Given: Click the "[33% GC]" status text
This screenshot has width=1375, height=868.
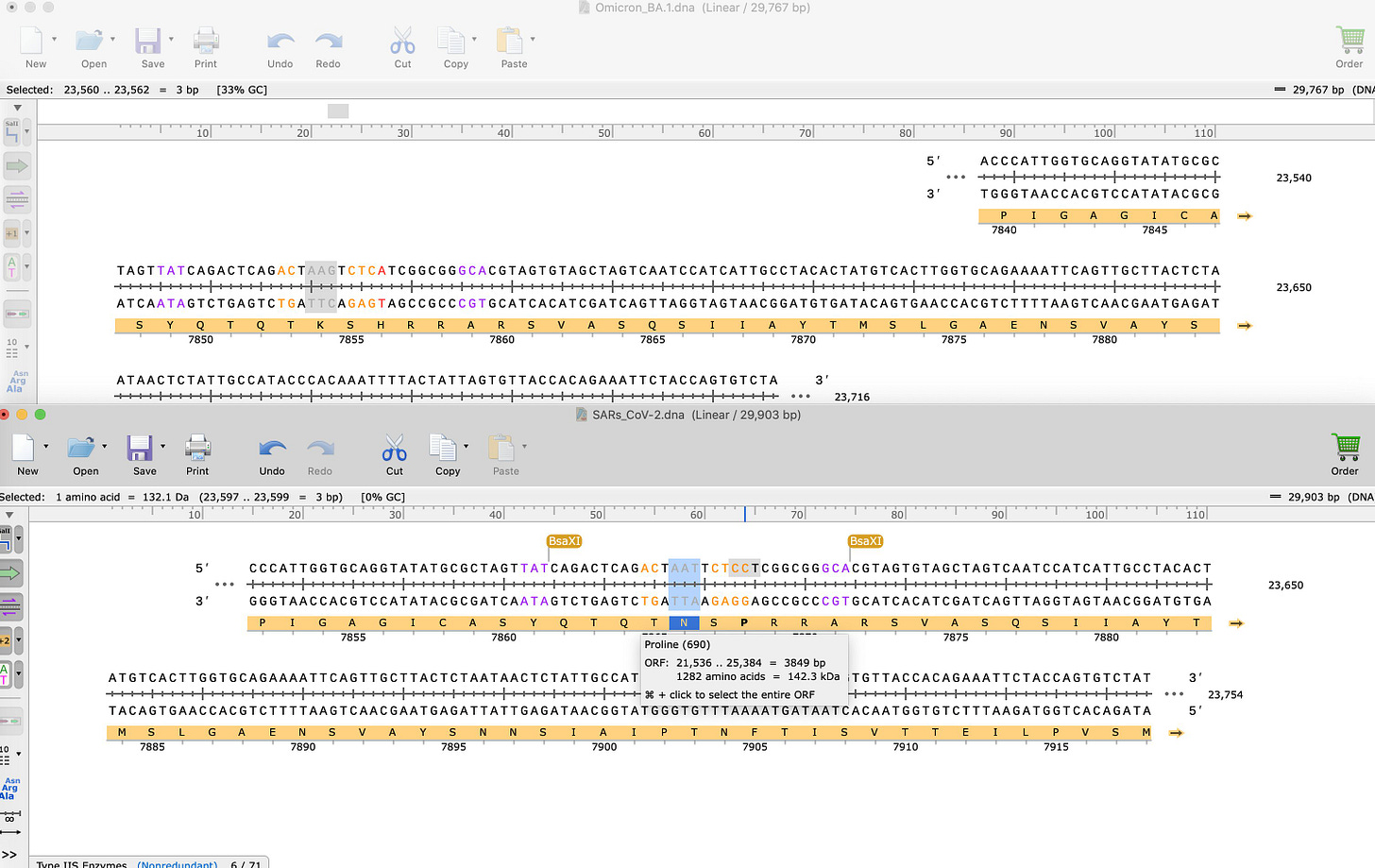Looking at the screenshot, I should 242,90.
